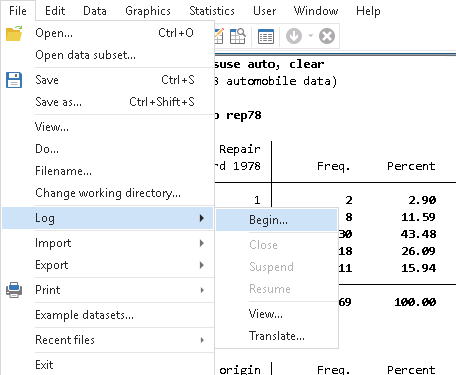Click the percent value 26.09

[419, 251]
